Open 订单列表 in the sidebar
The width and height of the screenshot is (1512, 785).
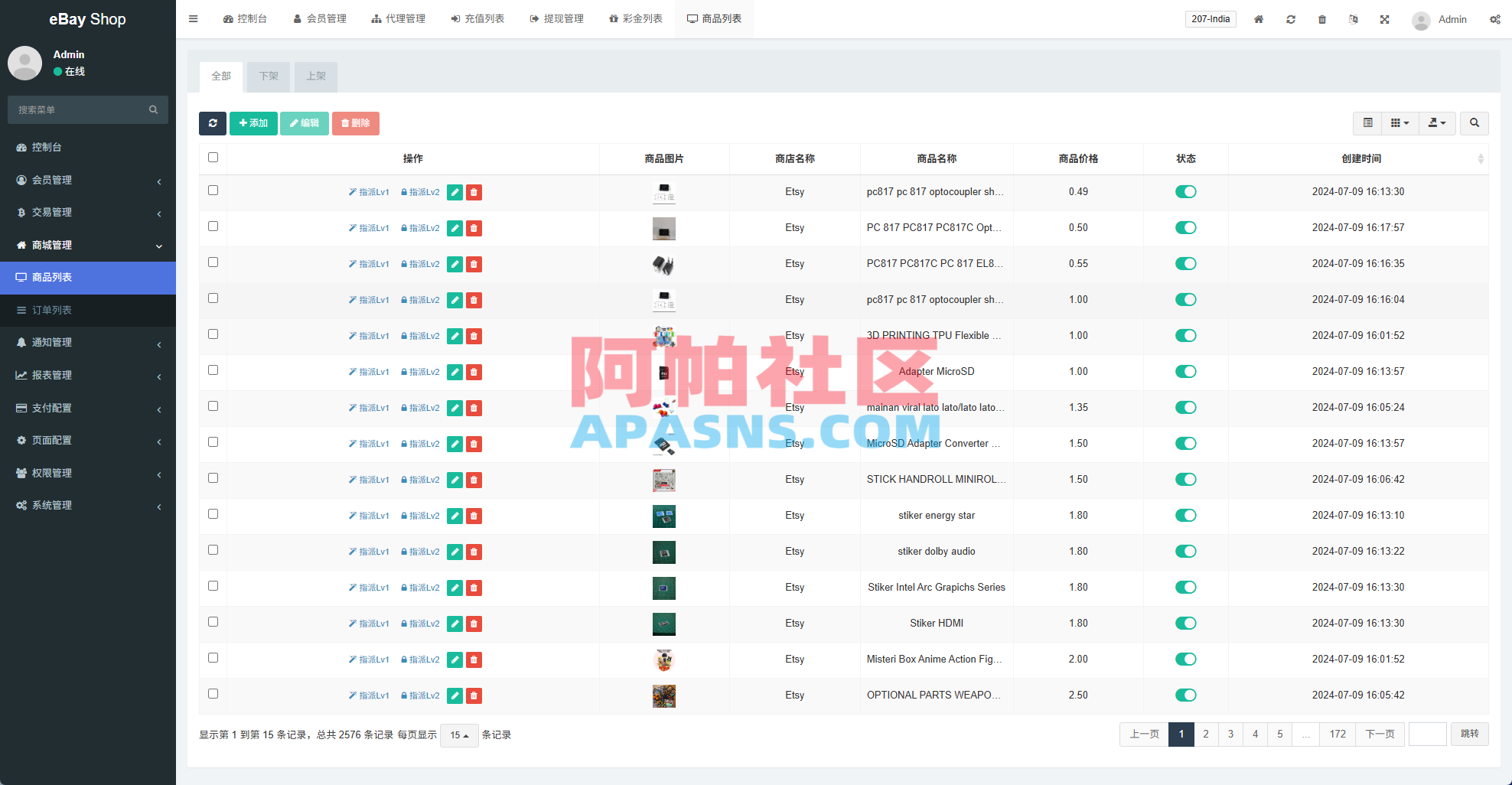tap(88, 310)
